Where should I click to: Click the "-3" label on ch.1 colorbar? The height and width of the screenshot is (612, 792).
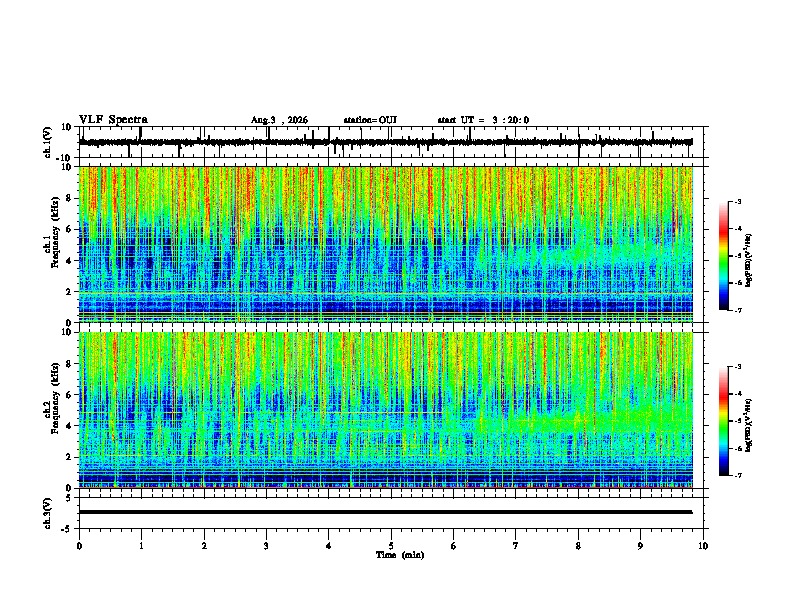(737, 201)
